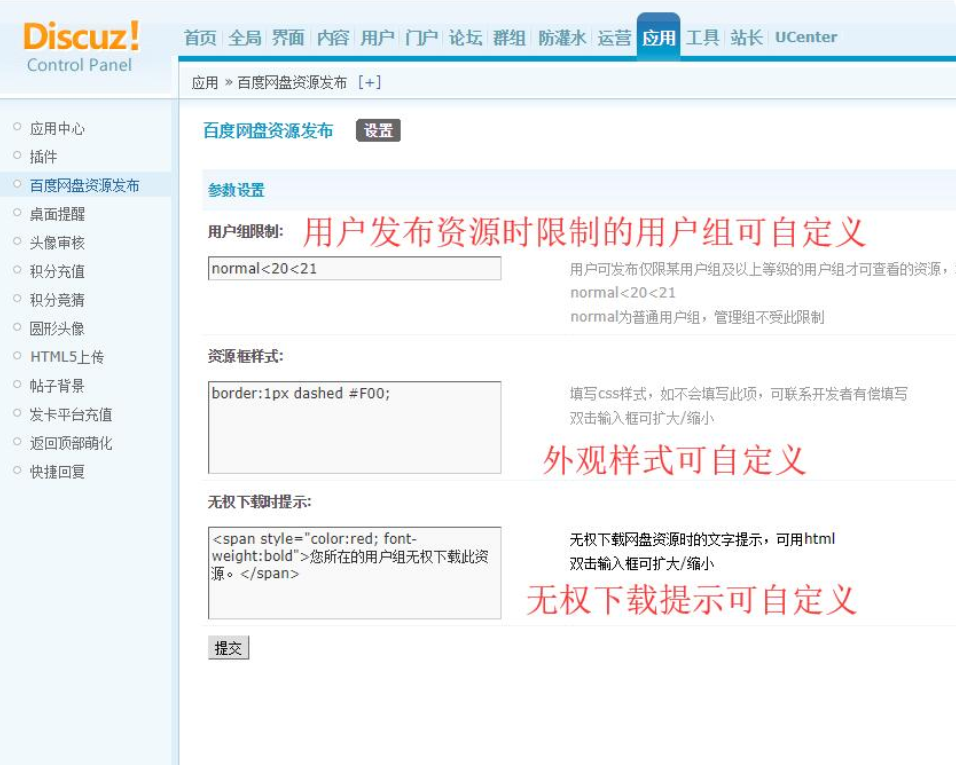The width and height of the screenshot is (956, 765).
Task: Open the 用户 top menu
Action: click(377, 38)
